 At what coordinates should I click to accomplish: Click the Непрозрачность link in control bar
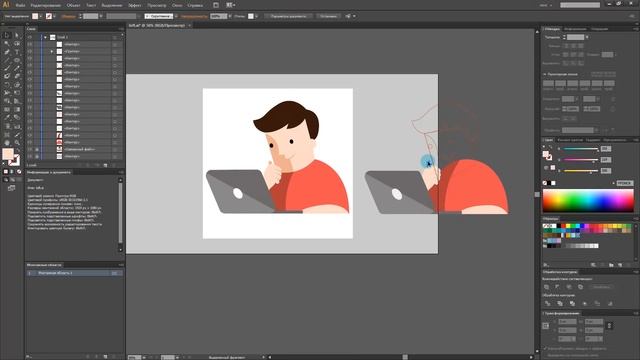pos(194,16)
